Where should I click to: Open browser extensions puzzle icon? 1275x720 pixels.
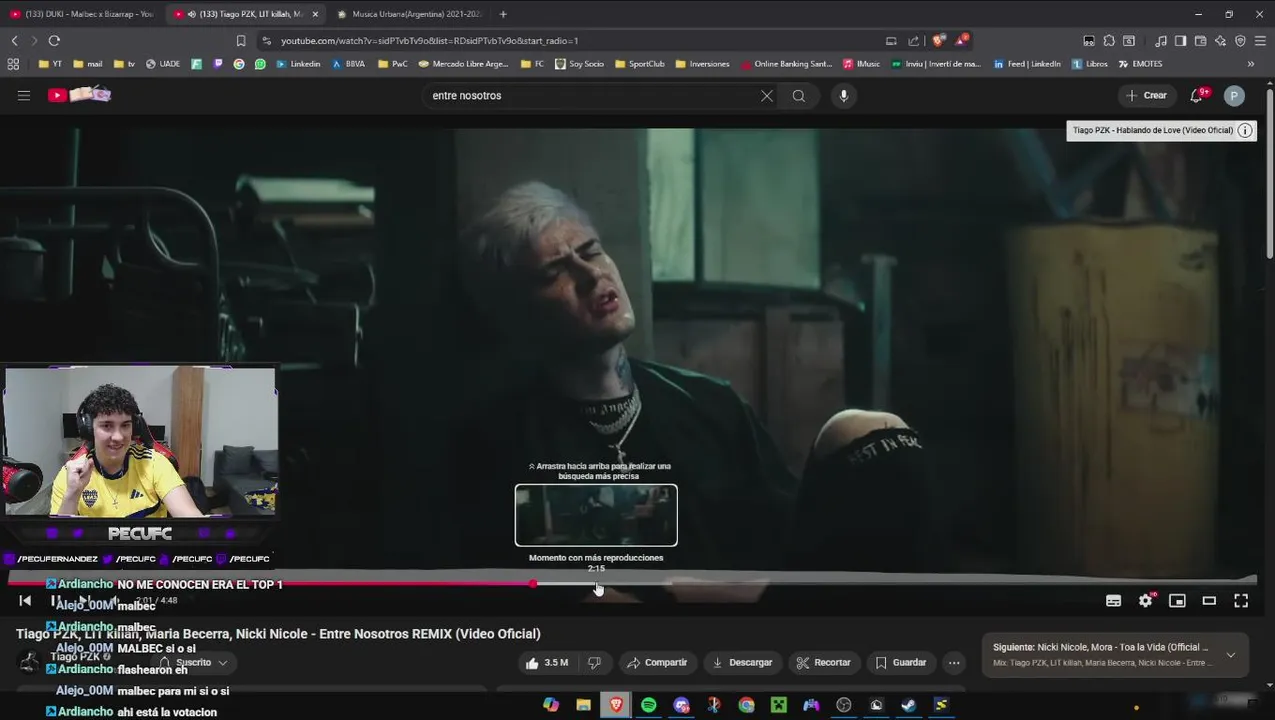[1109, 41]
